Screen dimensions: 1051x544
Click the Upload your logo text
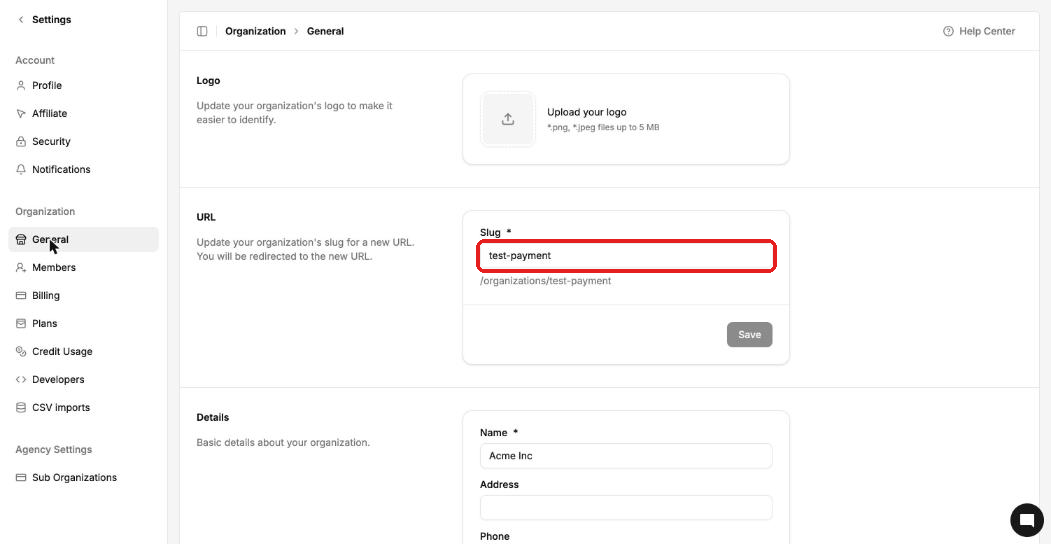click(586, 113)
